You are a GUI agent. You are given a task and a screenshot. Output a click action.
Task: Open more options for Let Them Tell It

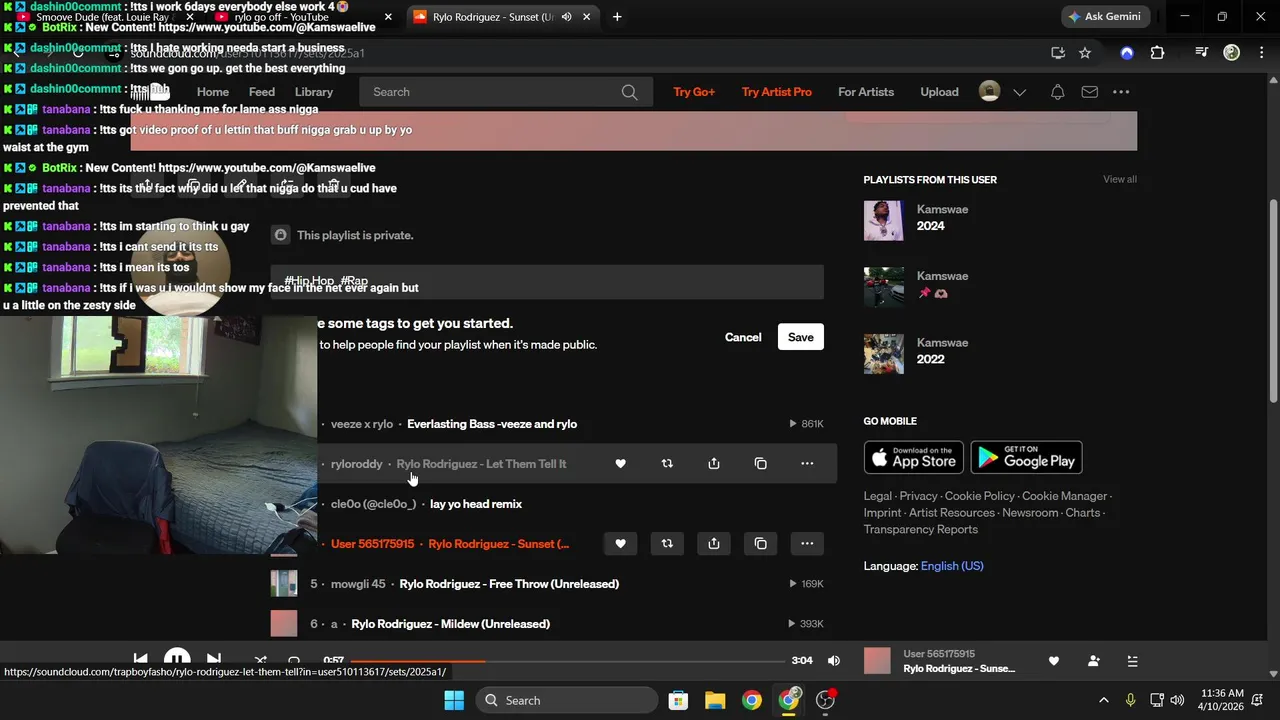(x=807, y=464)
